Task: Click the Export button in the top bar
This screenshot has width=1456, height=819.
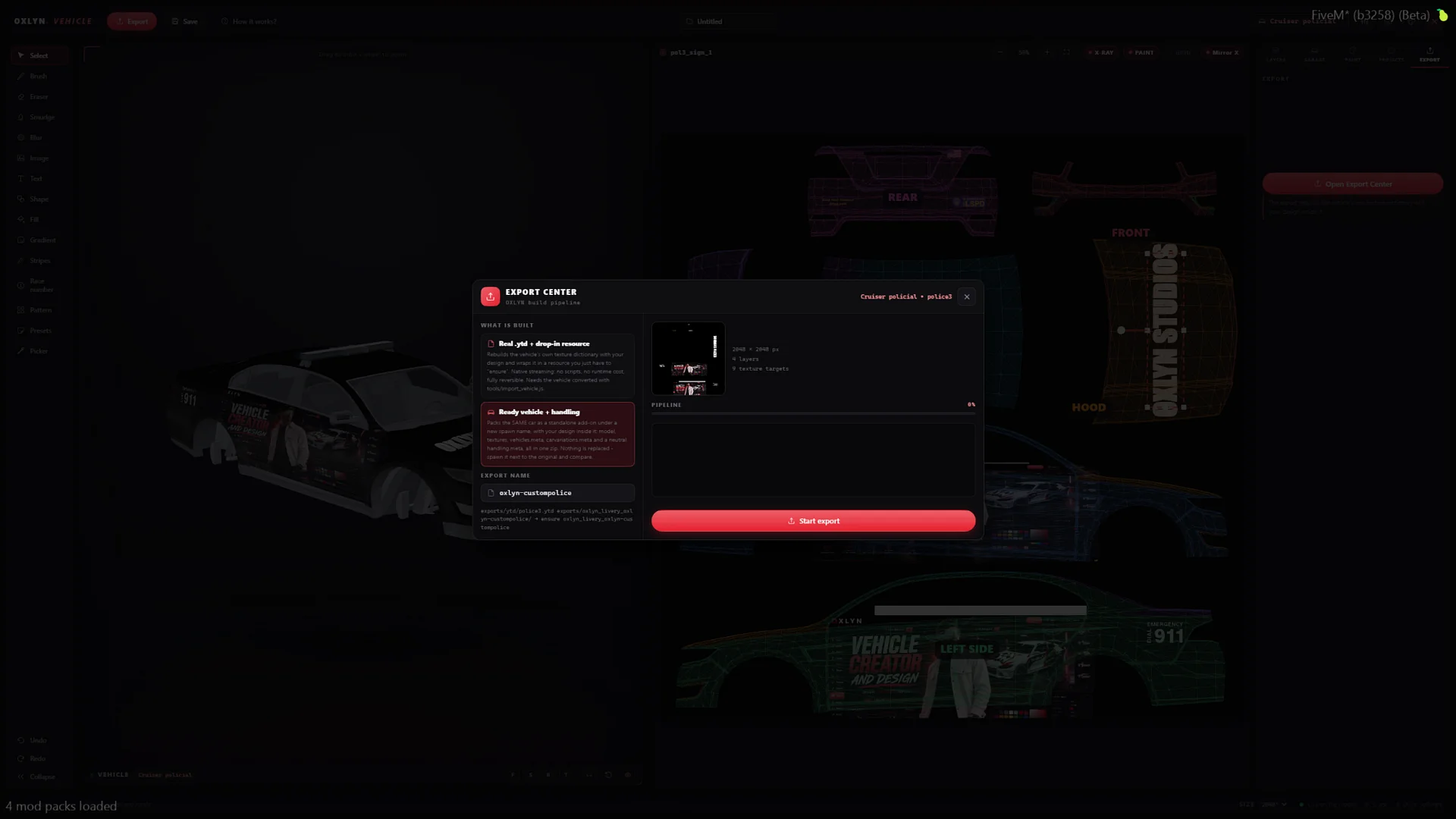Action: click(132, 21)
